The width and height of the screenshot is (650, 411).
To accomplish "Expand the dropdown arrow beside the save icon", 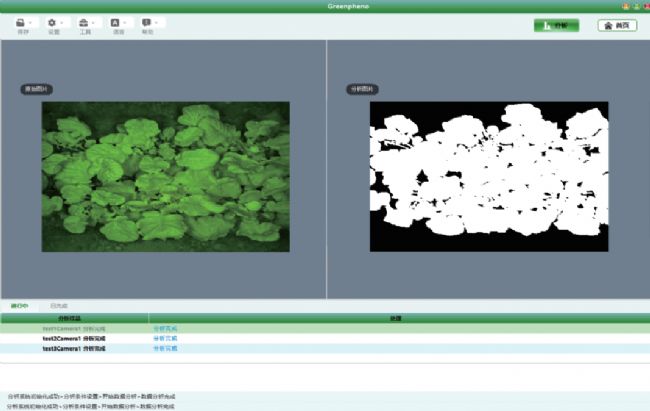I will coord(32,22).
